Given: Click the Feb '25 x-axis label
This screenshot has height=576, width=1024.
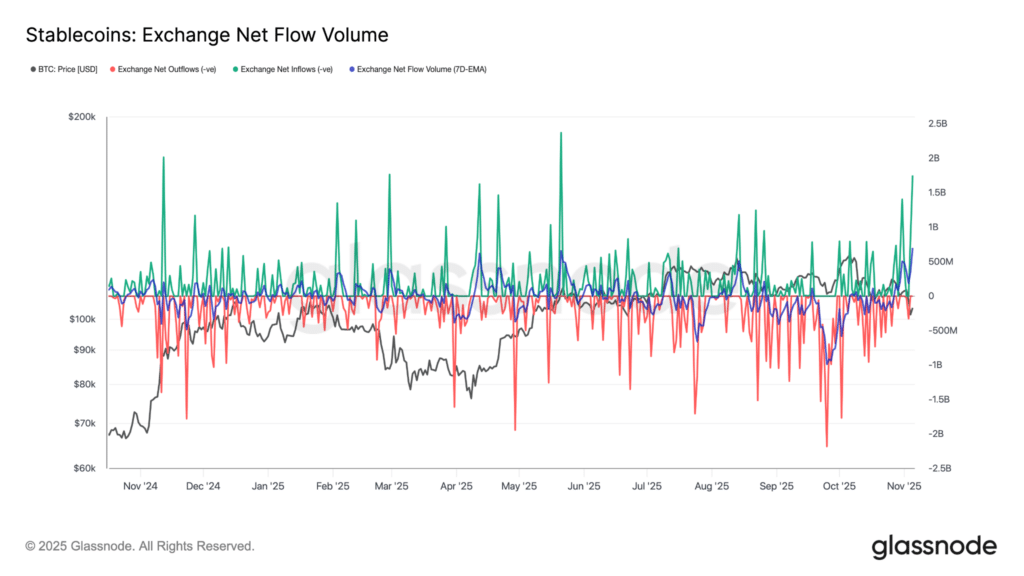Looking at the screenshot, I should (332, 486).
